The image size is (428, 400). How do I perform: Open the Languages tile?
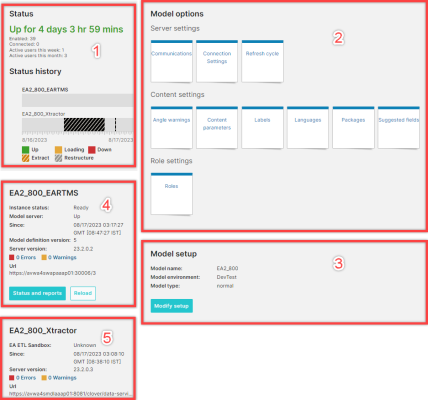(308, 128)
